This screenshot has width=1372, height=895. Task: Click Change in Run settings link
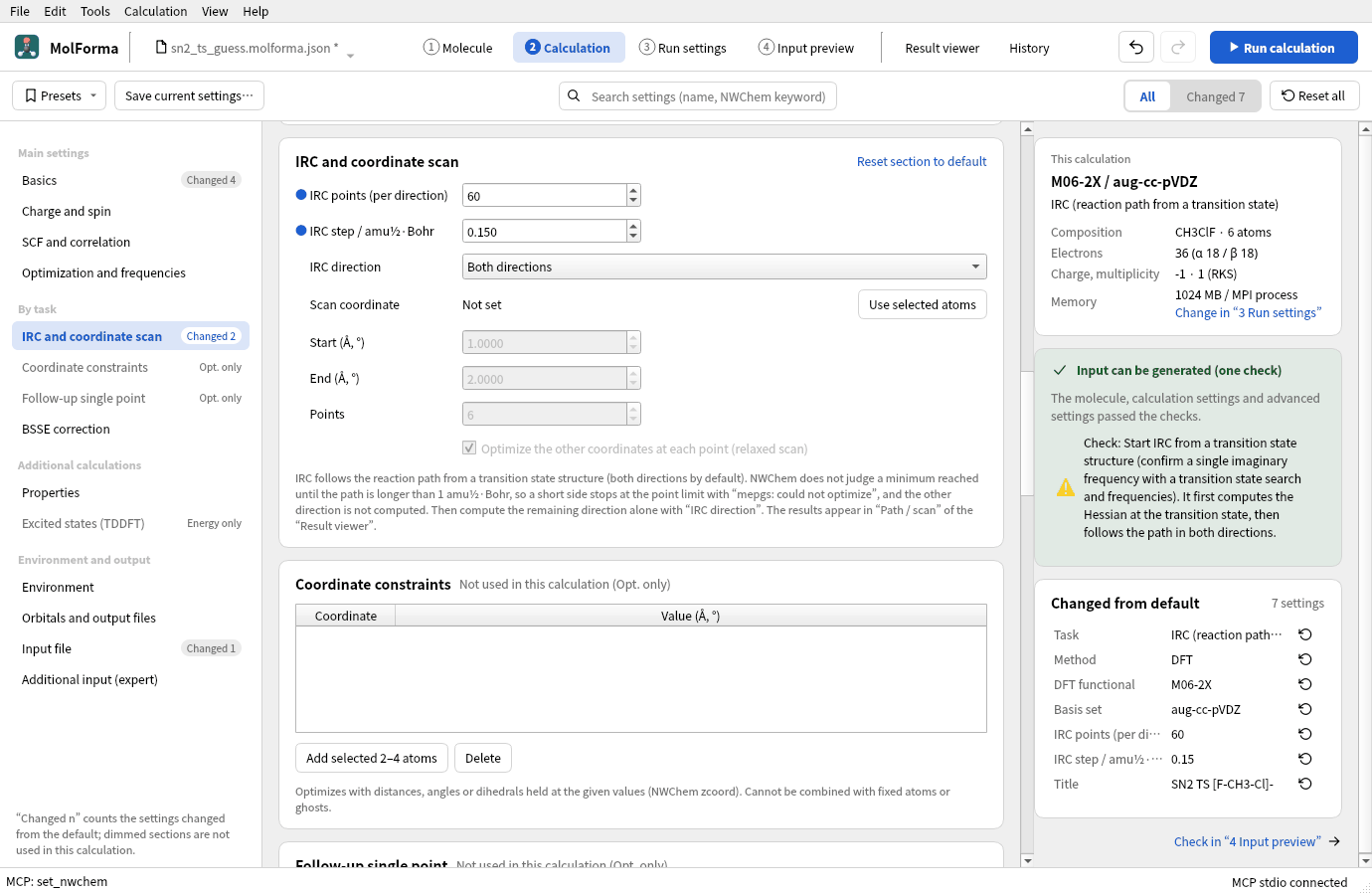(x=1248, y=312)
